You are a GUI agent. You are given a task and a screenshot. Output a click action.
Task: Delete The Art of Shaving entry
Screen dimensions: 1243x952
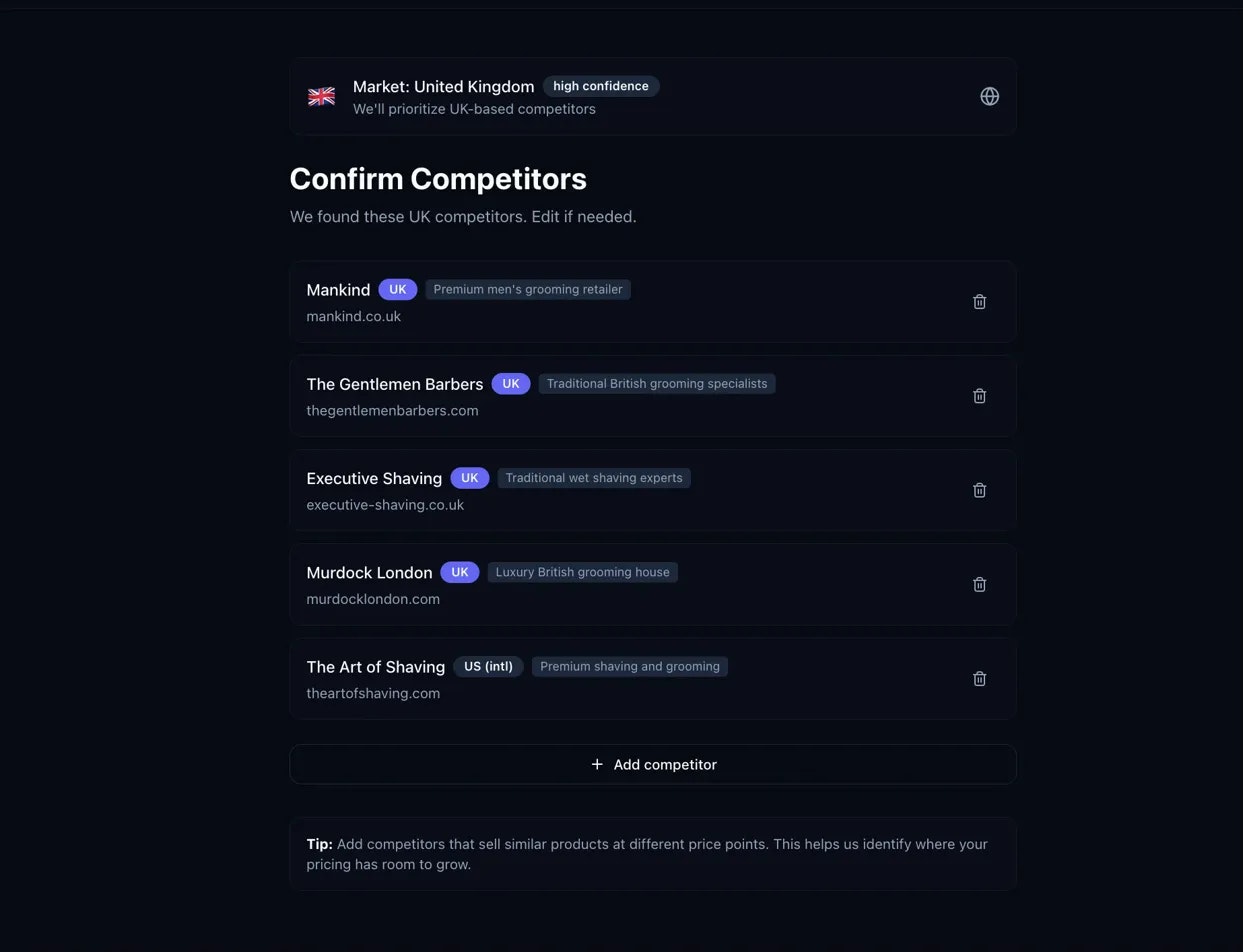(979, 678)
